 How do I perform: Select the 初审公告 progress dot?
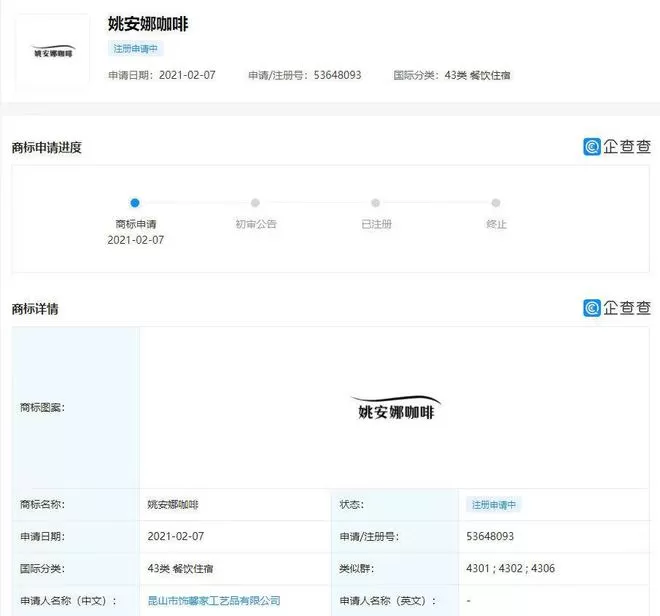[255, 203]
